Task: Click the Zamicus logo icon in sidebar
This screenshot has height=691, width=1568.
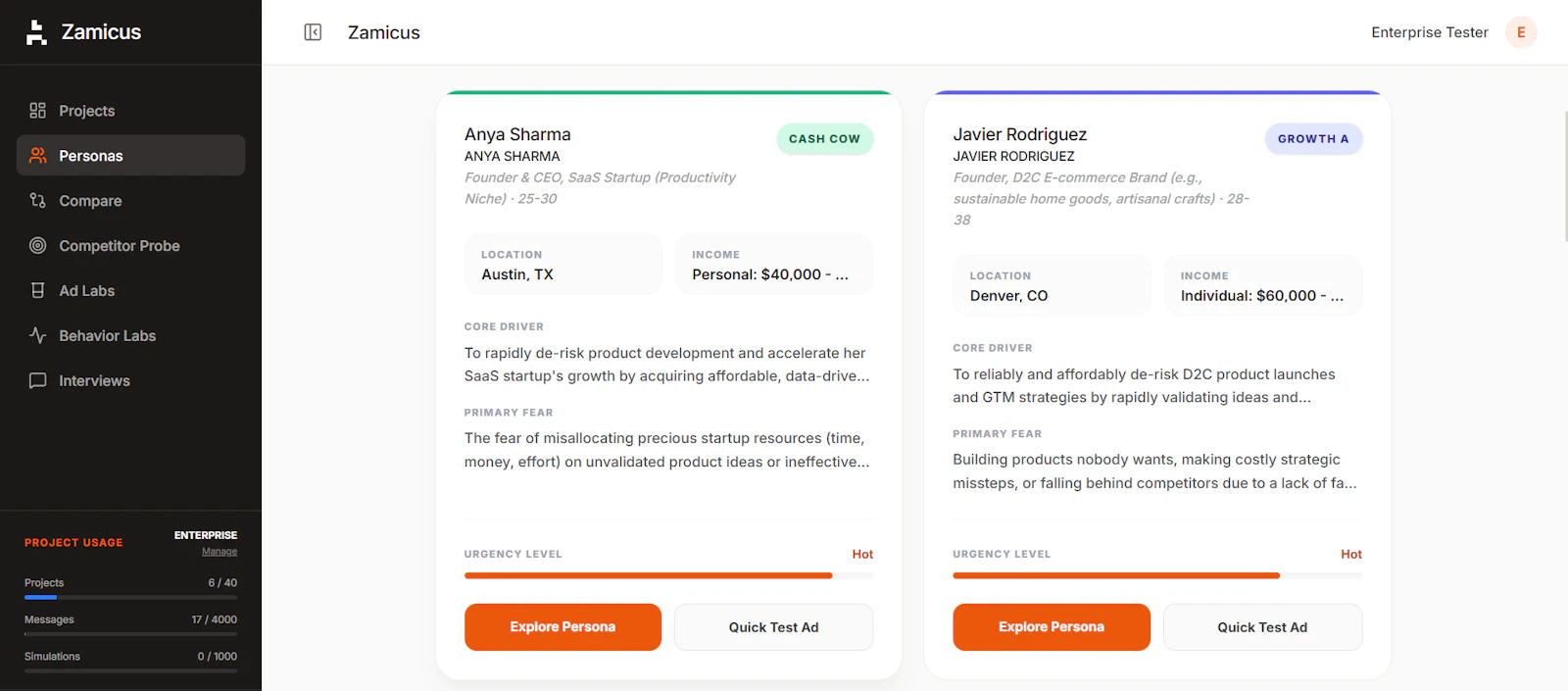Action: [x=36, y=32]
